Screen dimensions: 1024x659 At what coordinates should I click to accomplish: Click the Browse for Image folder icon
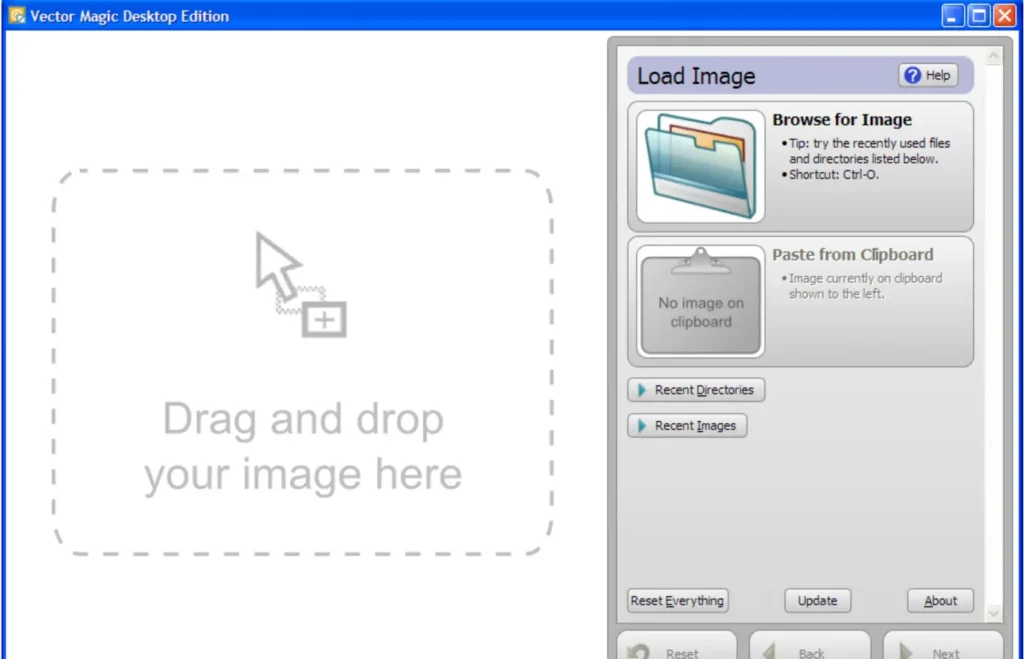tap(697, 163)
